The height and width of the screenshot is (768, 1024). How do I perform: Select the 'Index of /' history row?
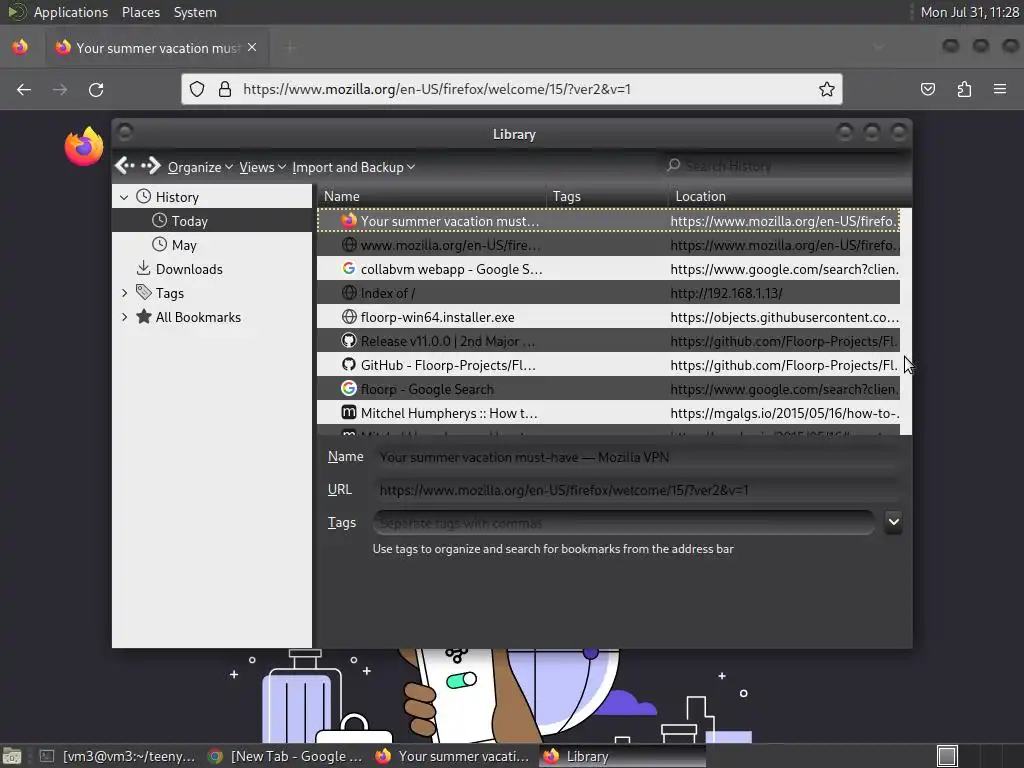pos(608,293)
